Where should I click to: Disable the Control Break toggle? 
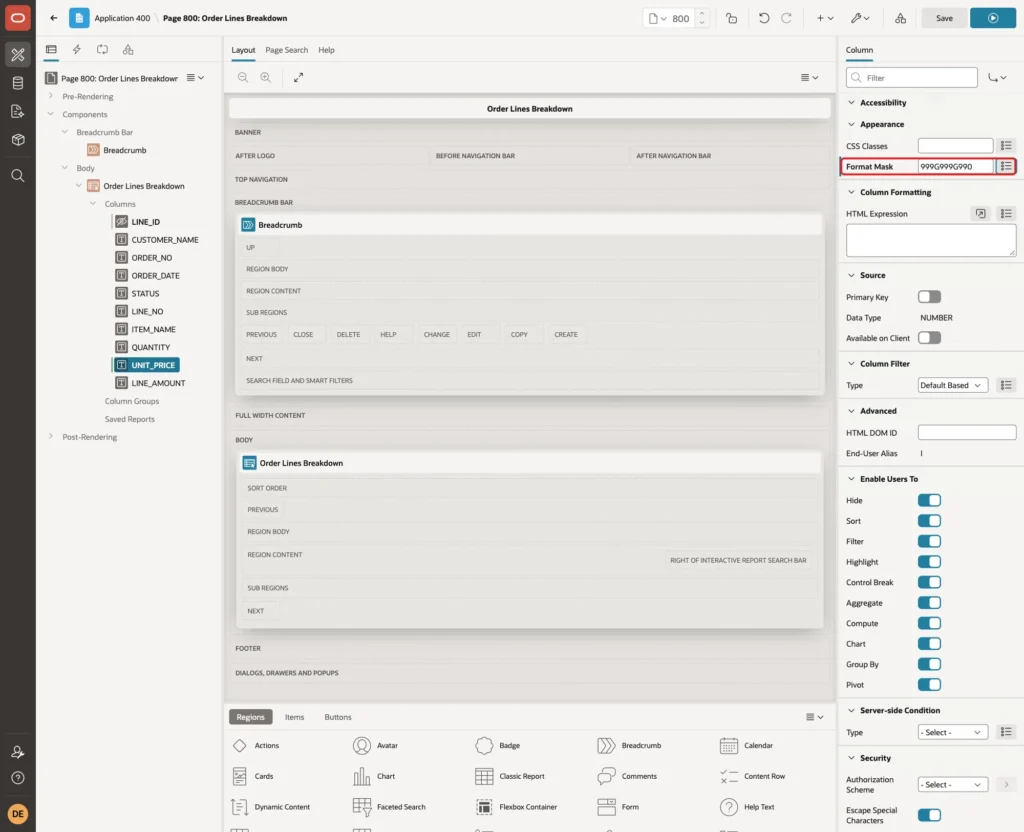(929, 583)
